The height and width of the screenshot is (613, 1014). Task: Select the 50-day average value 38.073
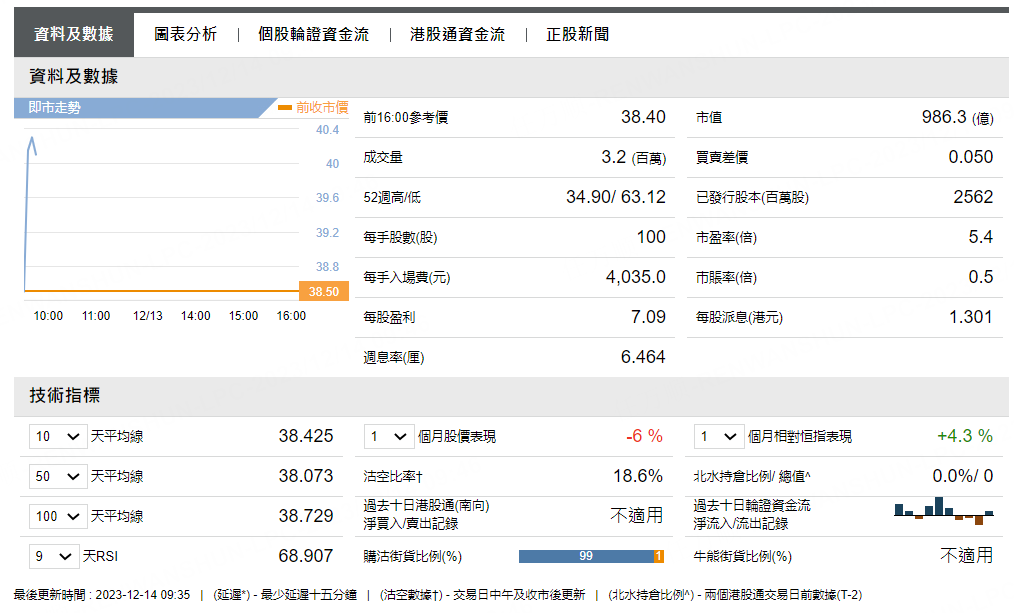coord(306,477)
